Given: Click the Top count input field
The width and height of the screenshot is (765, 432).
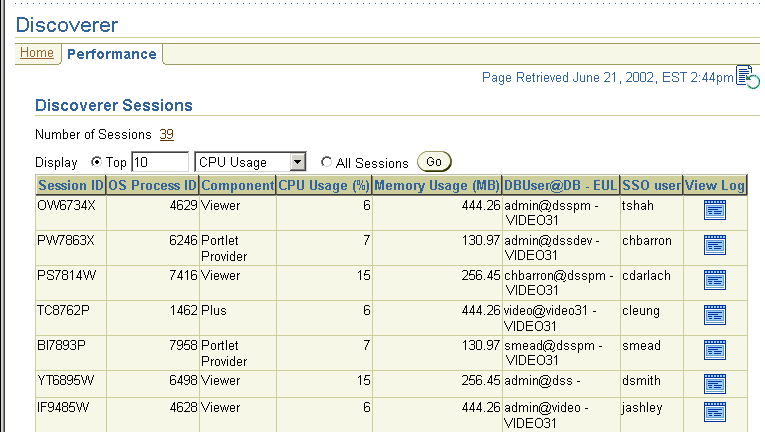Looking at the screenshot, I should coord(160,162).
